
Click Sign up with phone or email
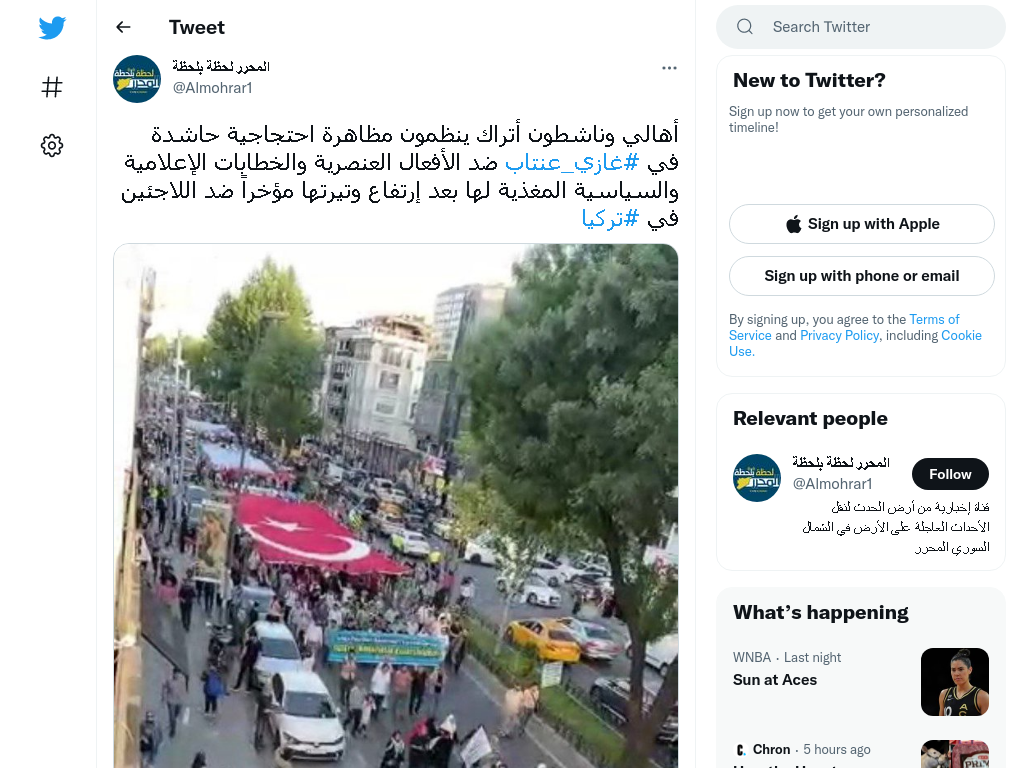(x=861, y=276)
